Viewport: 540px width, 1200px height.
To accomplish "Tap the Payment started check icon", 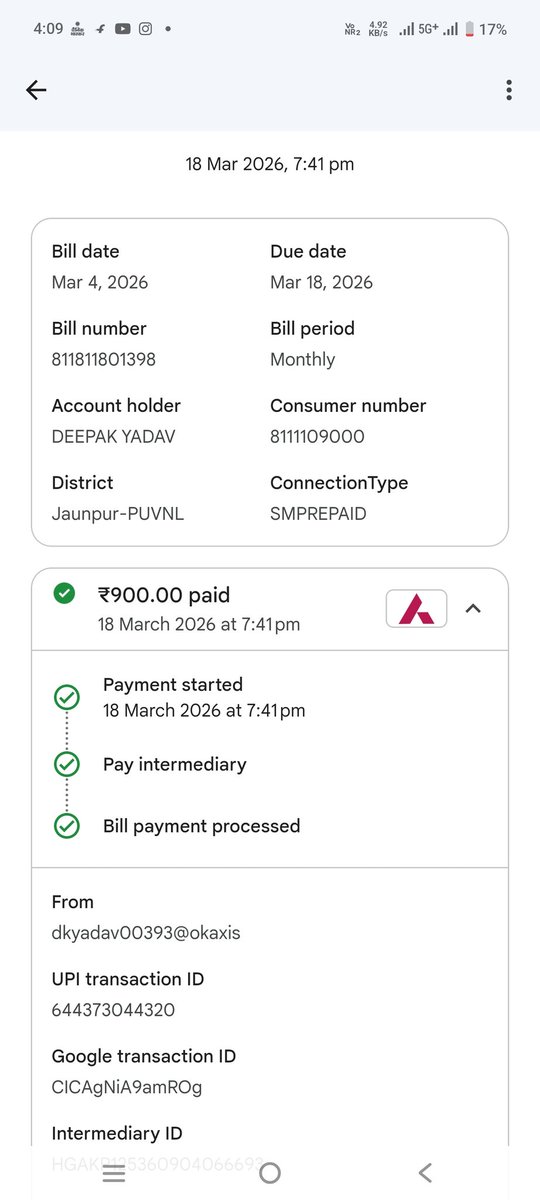I will [66, 697].
